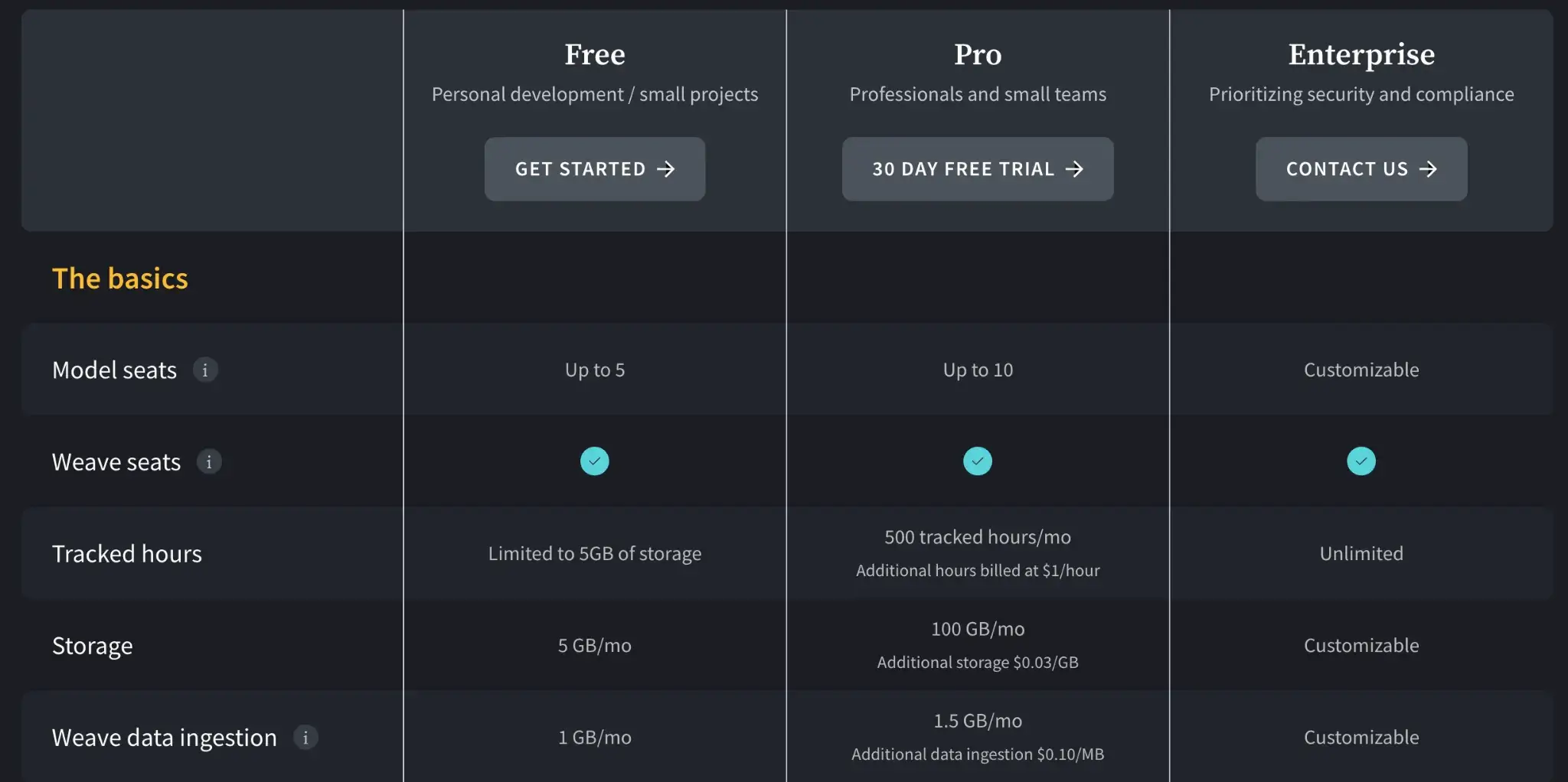Click the Free plan Weave seats checkmark
This screenshot has height=782, width=1568.
coord(595,461)
